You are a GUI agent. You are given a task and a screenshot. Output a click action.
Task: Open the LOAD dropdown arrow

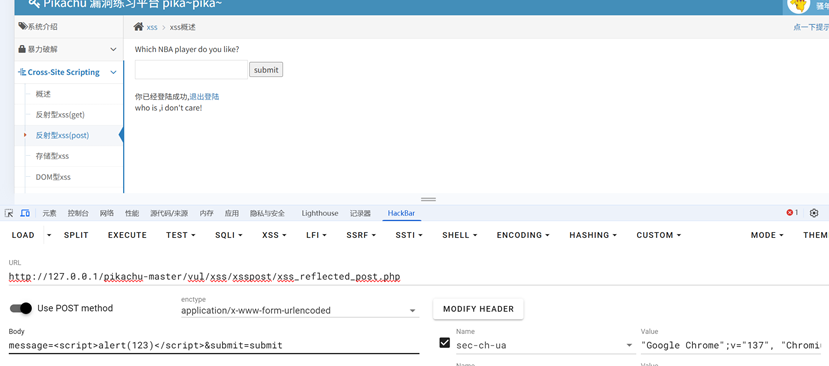click(x=49, y=235)
